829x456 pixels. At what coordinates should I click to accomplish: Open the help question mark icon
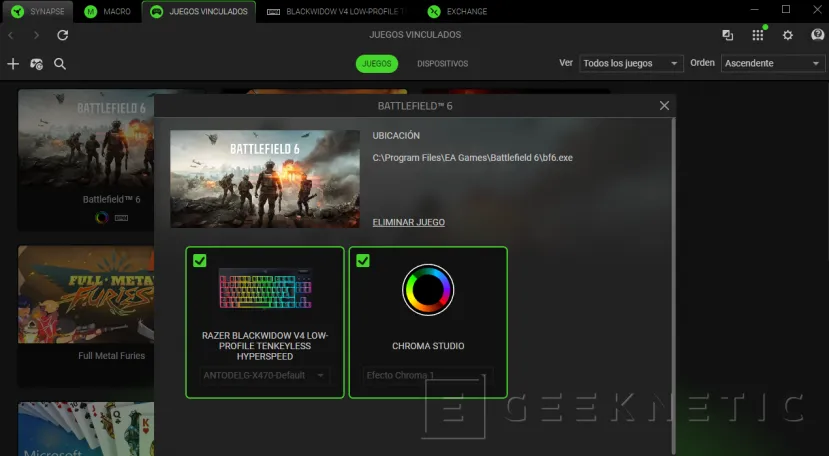tap(817, 35)
